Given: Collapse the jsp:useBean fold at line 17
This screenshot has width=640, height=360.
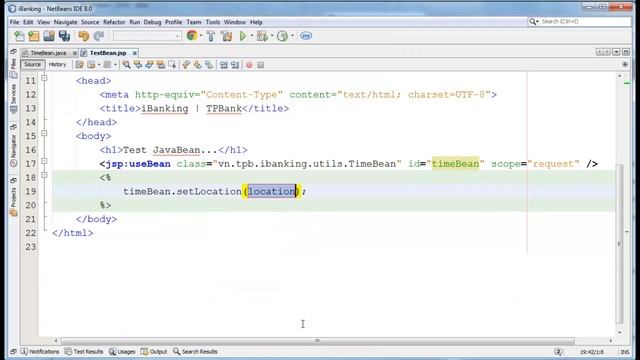Looking at the screenshot, I should coord(44,161).
